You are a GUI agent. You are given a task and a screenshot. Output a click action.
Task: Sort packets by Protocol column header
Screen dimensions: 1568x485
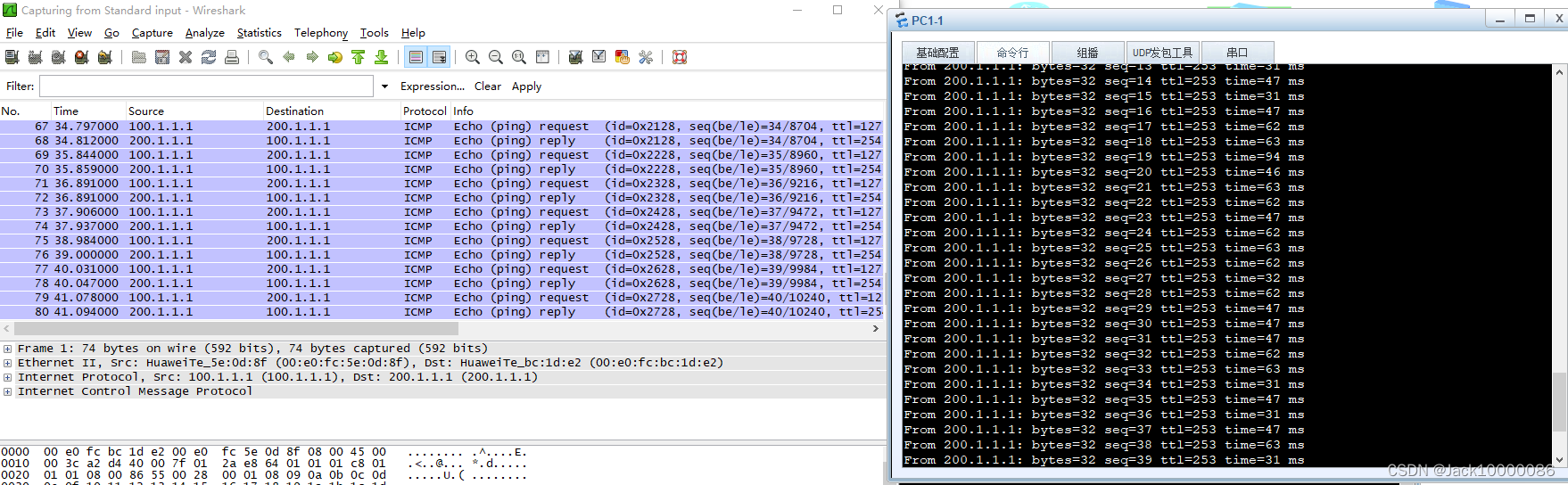coord(425,111)
